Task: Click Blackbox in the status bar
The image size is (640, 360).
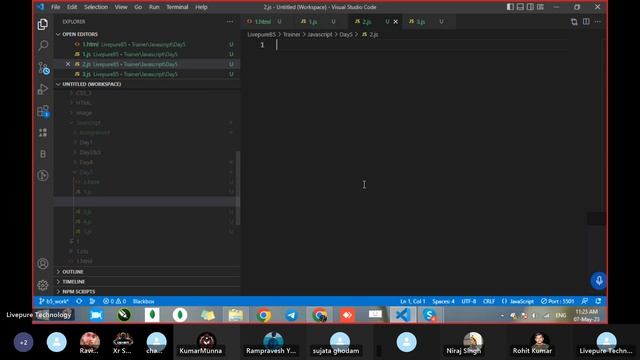Action: (x=143, y=301)
